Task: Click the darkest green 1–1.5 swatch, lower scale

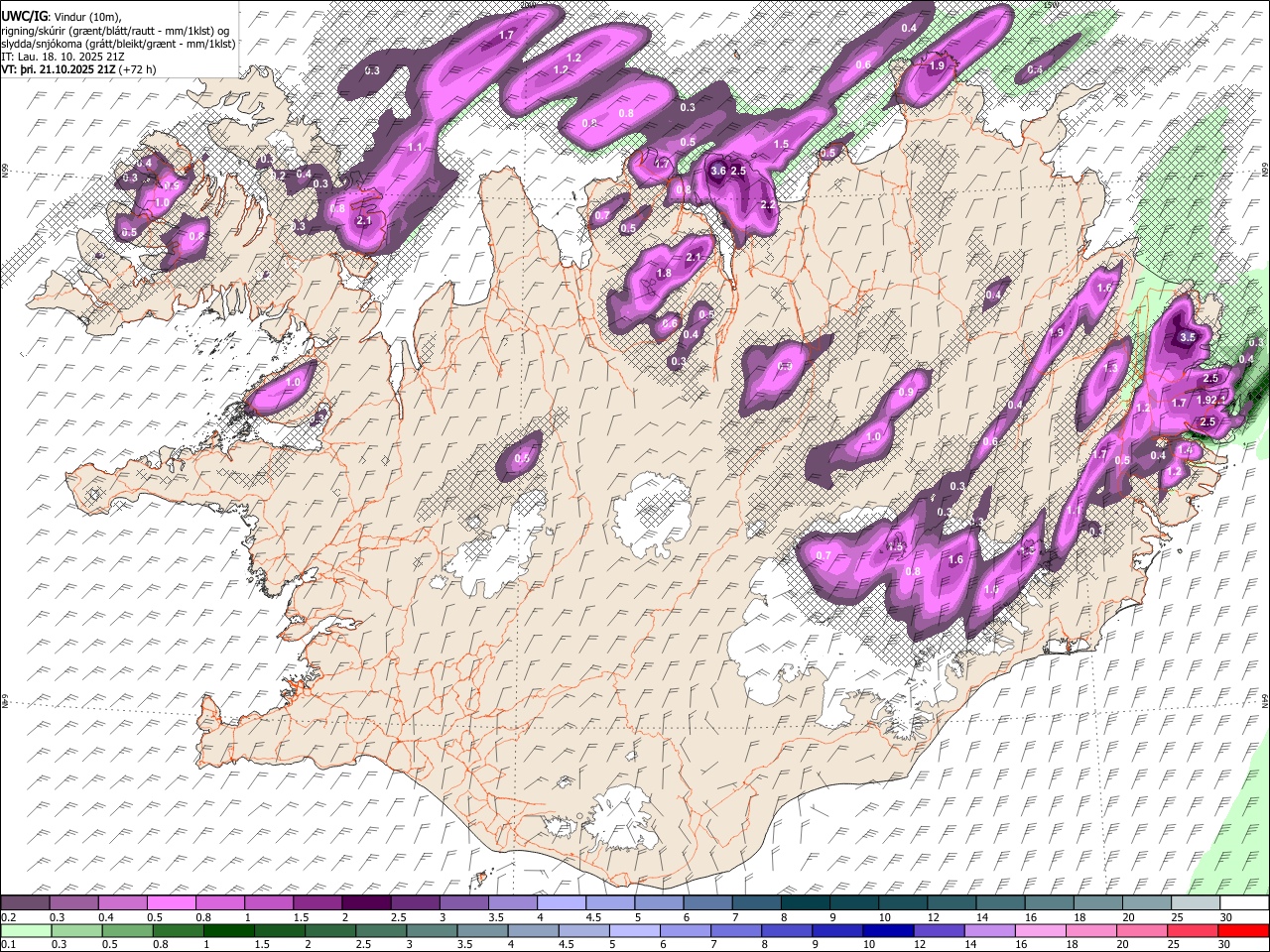Action: (228, 930)
